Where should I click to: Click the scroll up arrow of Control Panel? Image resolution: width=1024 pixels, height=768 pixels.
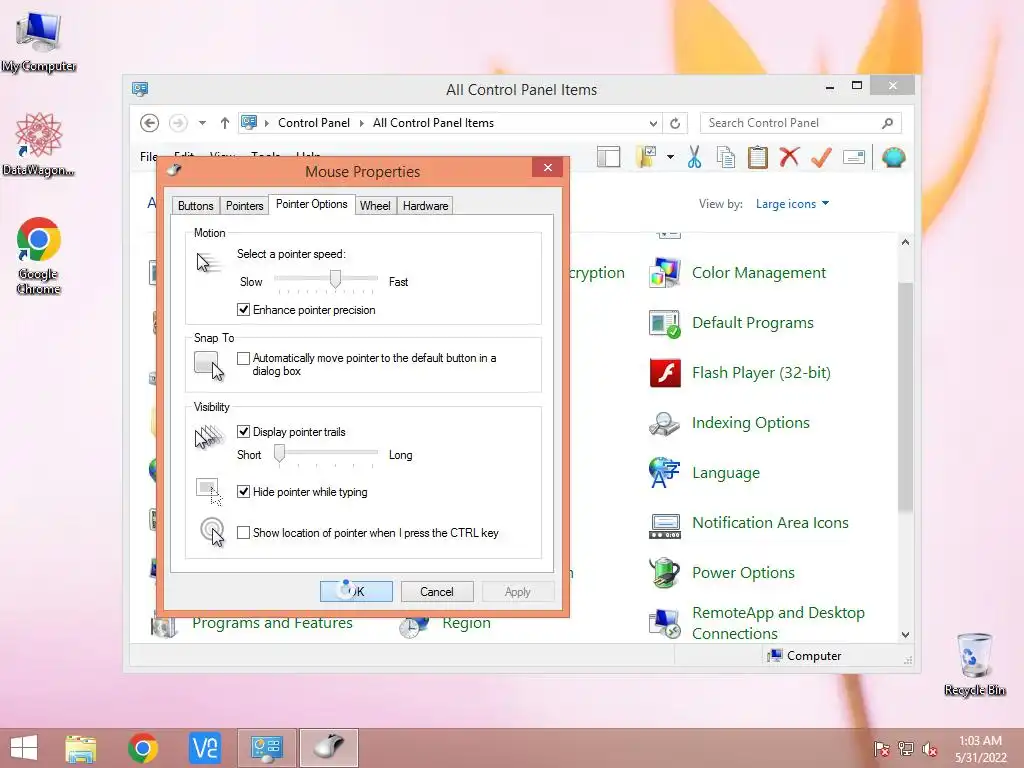click(x=905, y=242)
